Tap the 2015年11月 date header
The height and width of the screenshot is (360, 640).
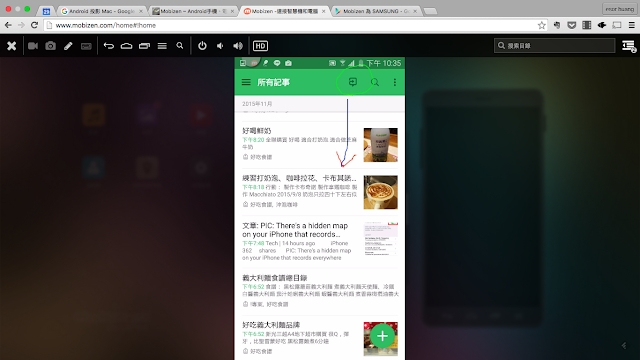(257, 104)
